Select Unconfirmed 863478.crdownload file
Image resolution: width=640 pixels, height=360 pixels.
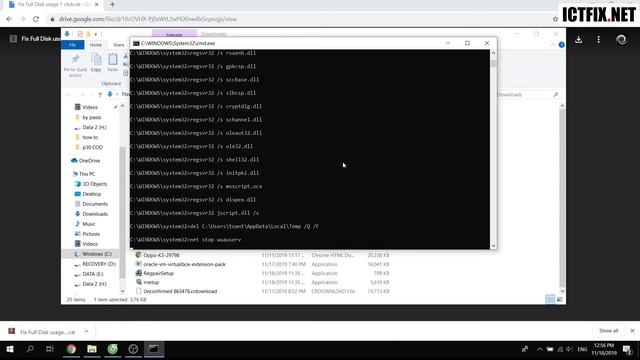(180, 291)
